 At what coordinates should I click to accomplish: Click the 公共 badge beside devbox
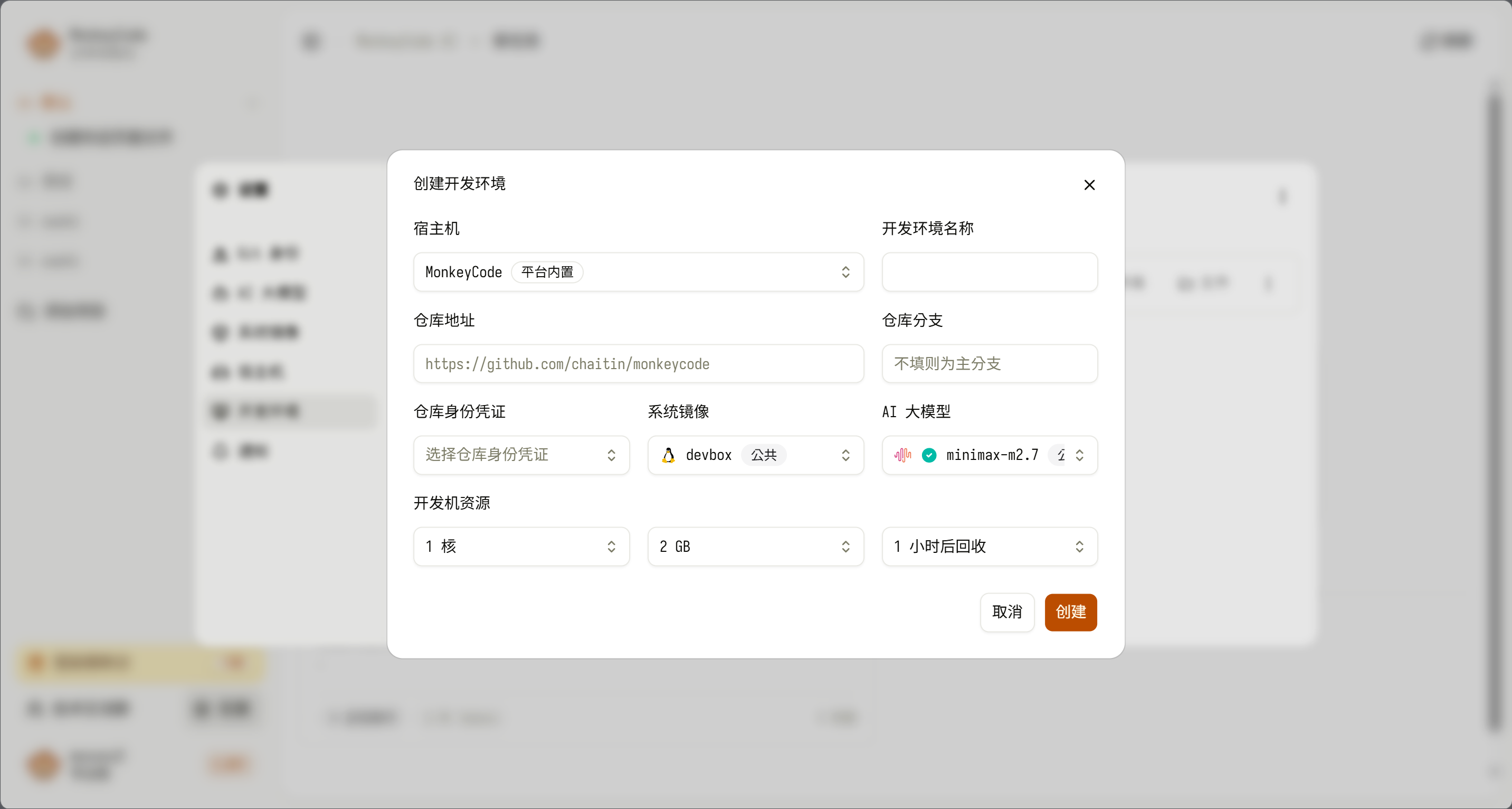tap(763, 455)
